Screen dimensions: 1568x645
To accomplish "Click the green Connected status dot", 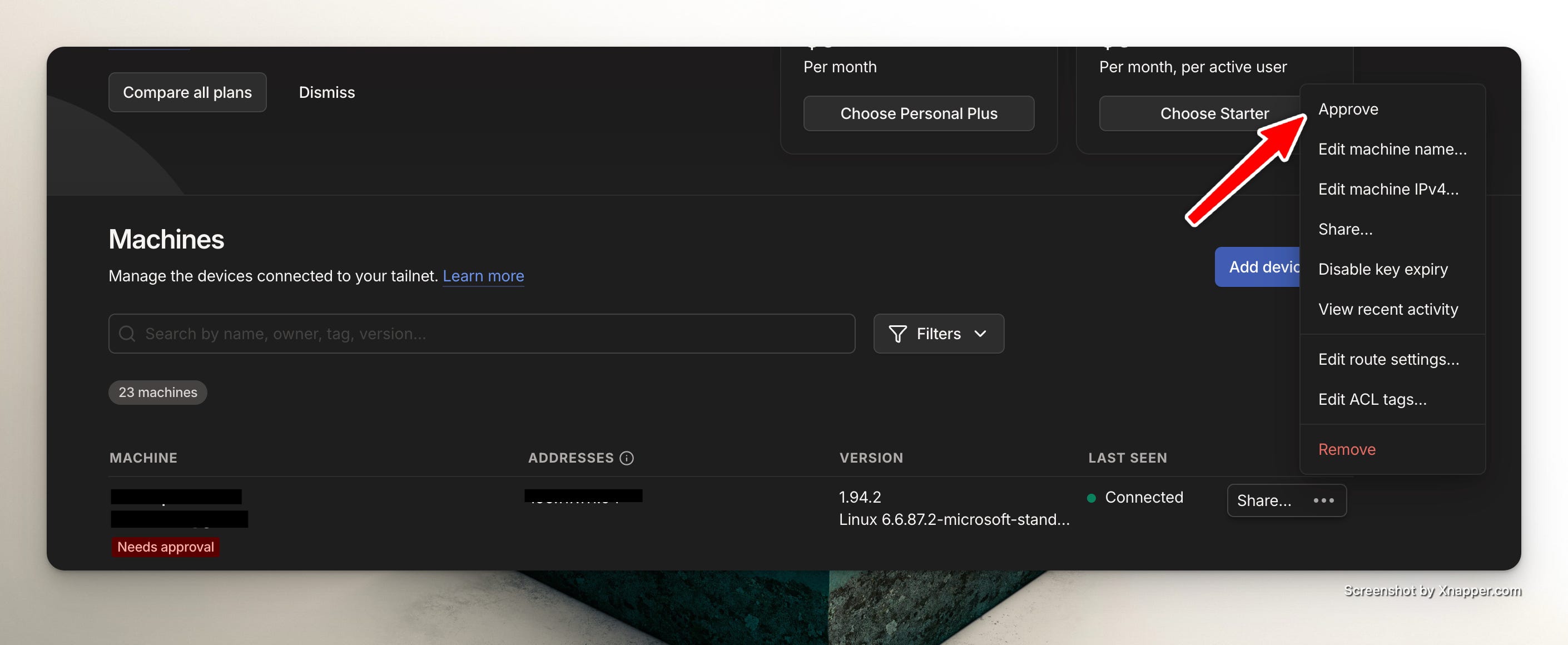I will click(1091, 498).
